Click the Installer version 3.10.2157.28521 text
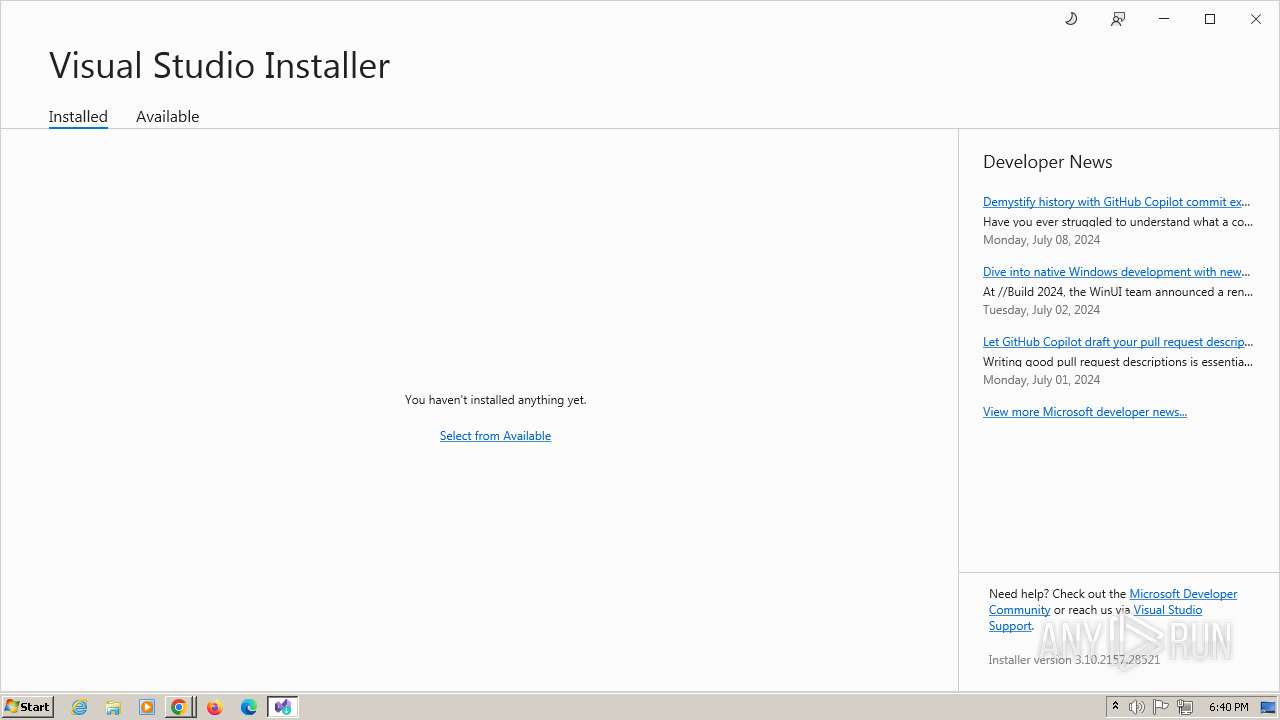This screenshot has height=720, width=1280. pos(1074,660)
